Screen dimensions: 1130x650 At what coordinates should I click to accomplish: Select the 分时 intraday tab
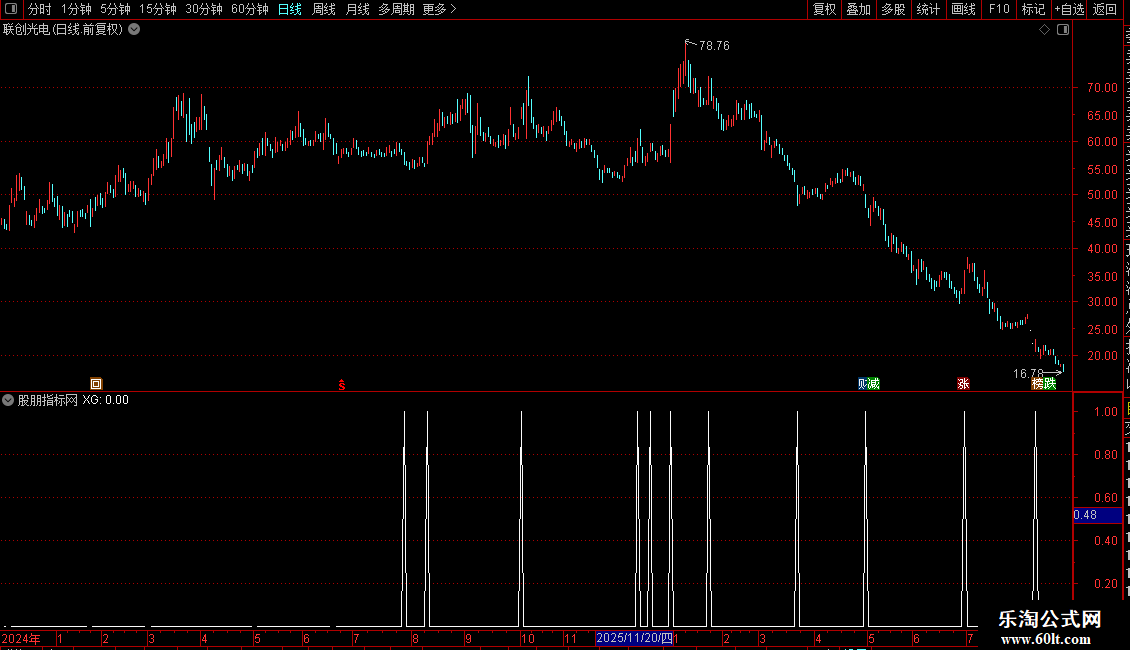pos(40,9)
